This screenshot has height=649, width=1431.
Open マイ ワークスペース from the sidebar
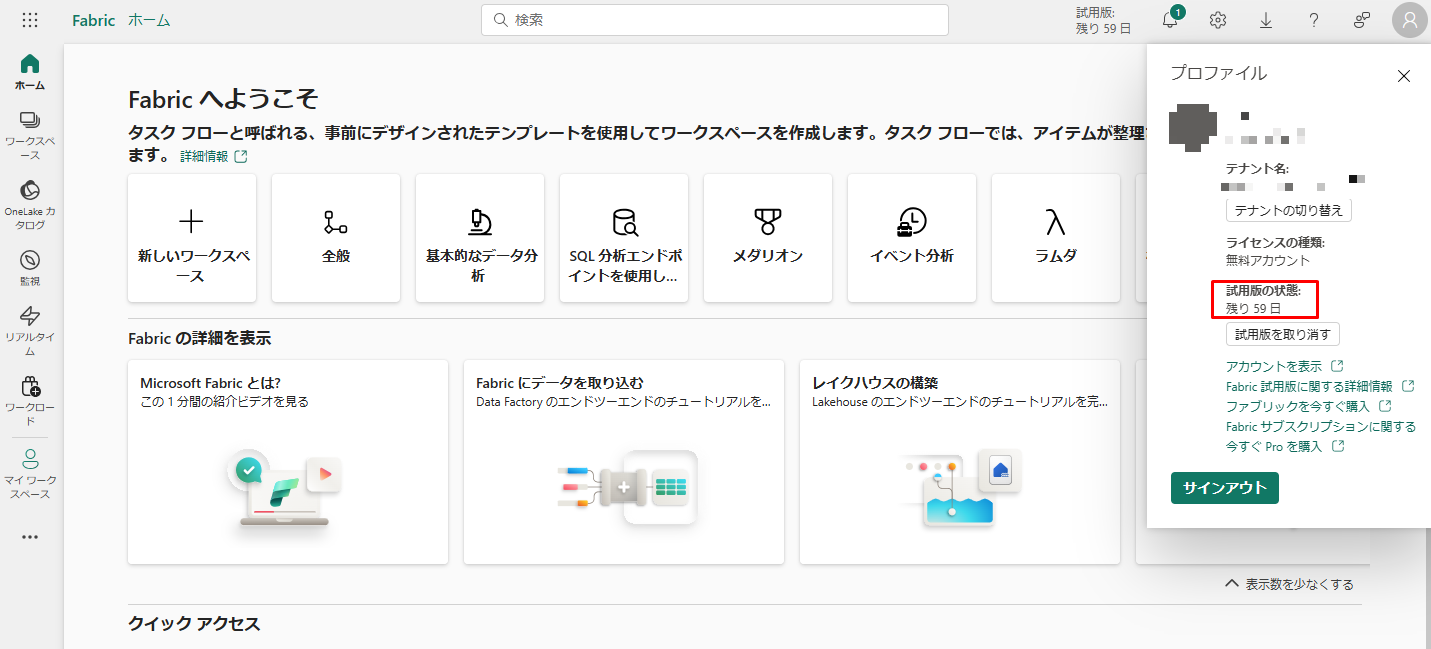point(30,474)
